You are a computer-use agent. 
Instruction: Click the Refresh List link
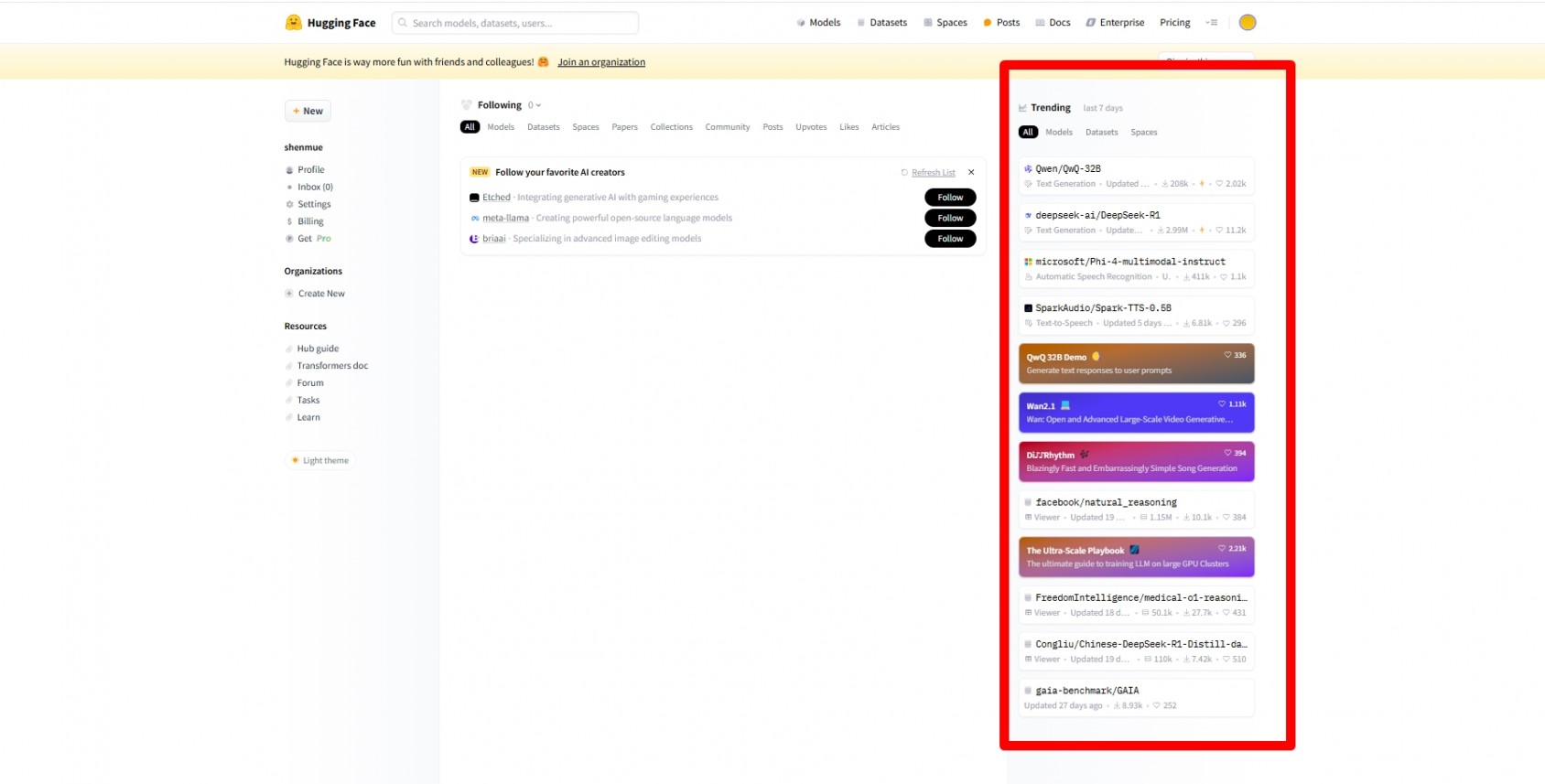(933, 172)
